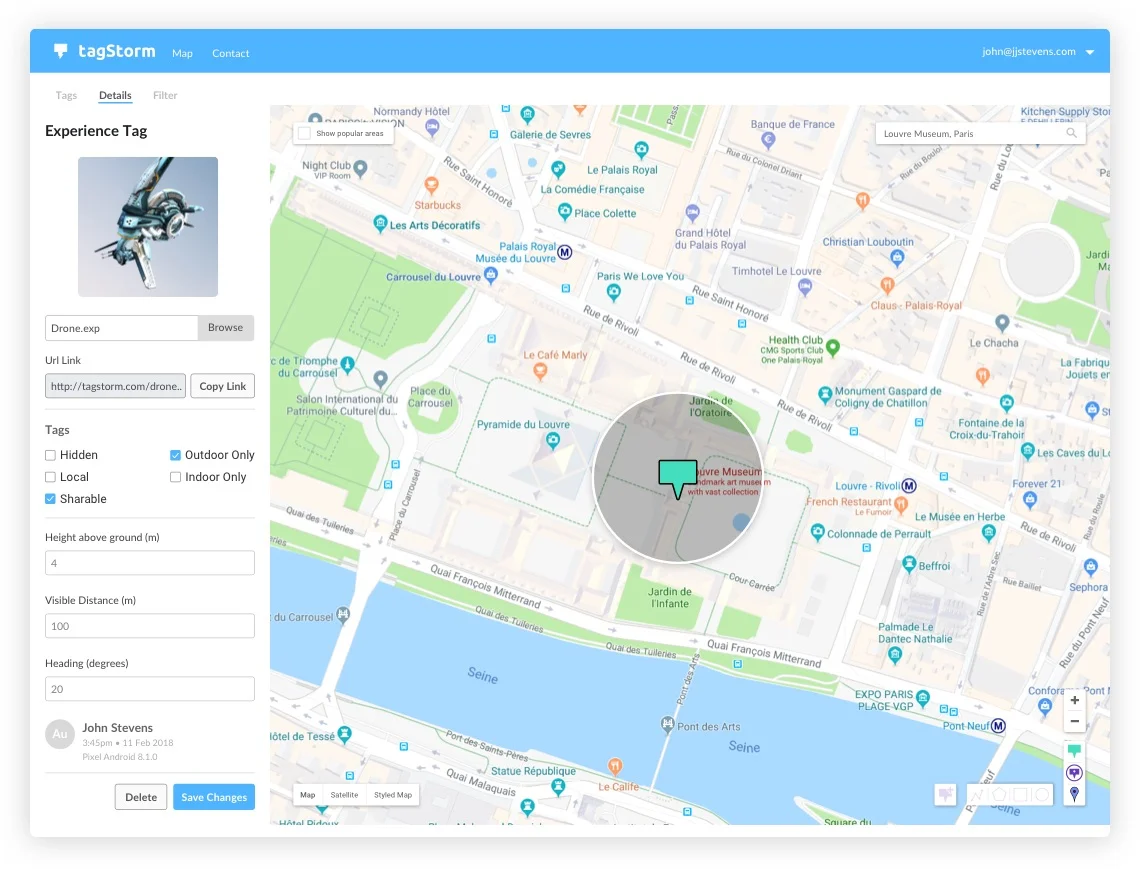The width and height of the screenshot is (1140, 869).
Task: Enable the Hidden tag checkbox
Action: 50,455
